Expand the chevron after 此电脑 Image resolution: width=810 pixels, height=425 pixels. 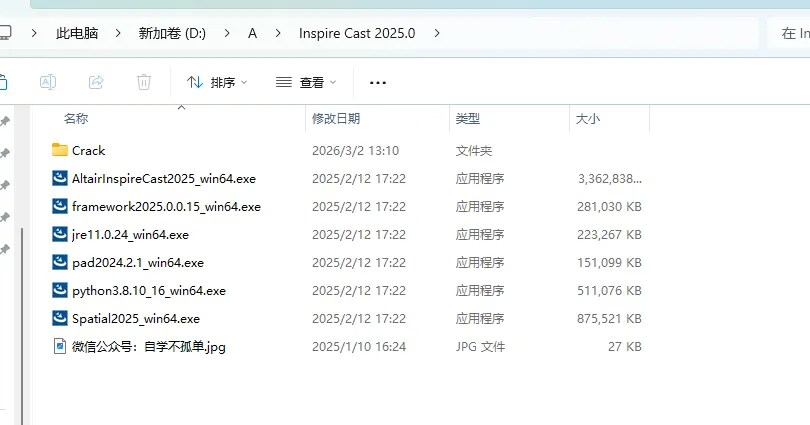coord(118,33)
